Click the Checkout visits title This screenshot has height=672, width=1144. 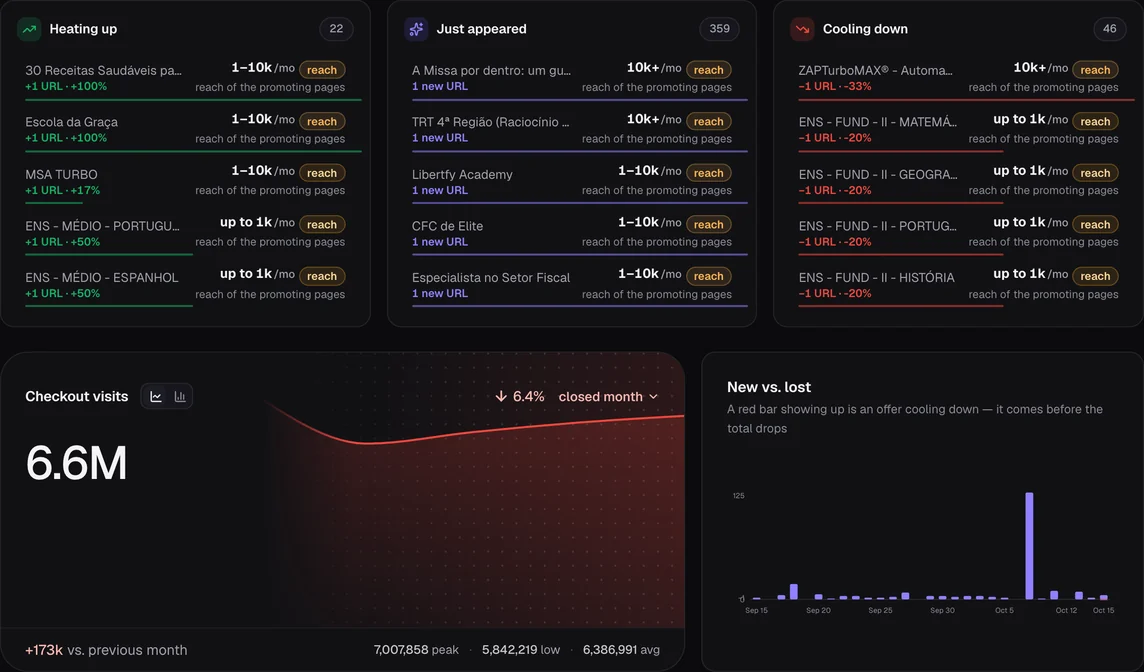coord(77,396)
